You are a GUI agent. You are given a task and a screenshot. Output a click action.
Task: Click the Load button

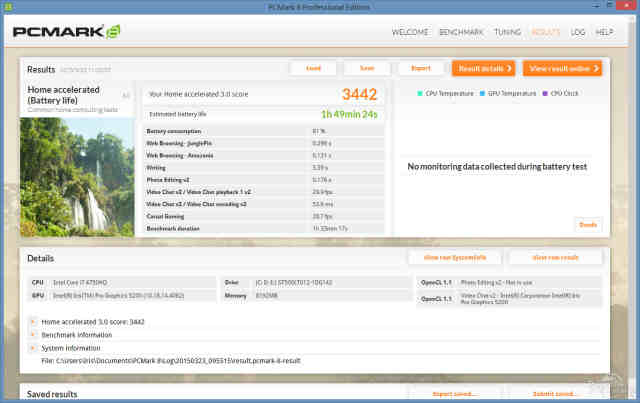313,68
